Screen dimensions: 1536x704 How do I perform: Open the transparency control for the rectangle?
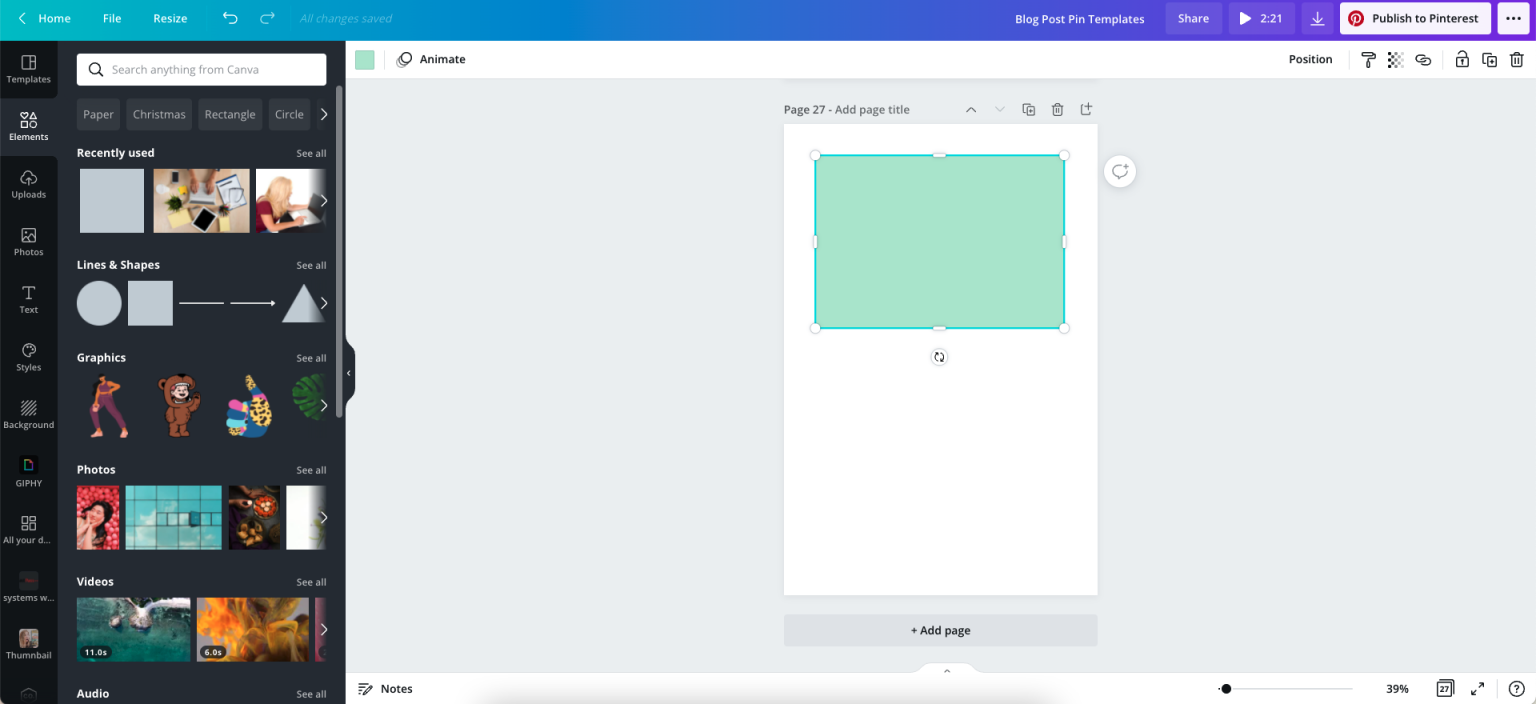1395,59
